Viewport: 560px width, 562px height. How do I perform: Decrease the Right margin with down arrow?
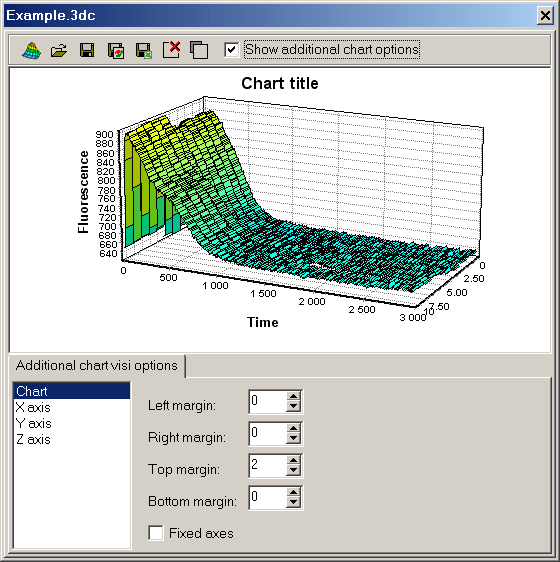294,438
